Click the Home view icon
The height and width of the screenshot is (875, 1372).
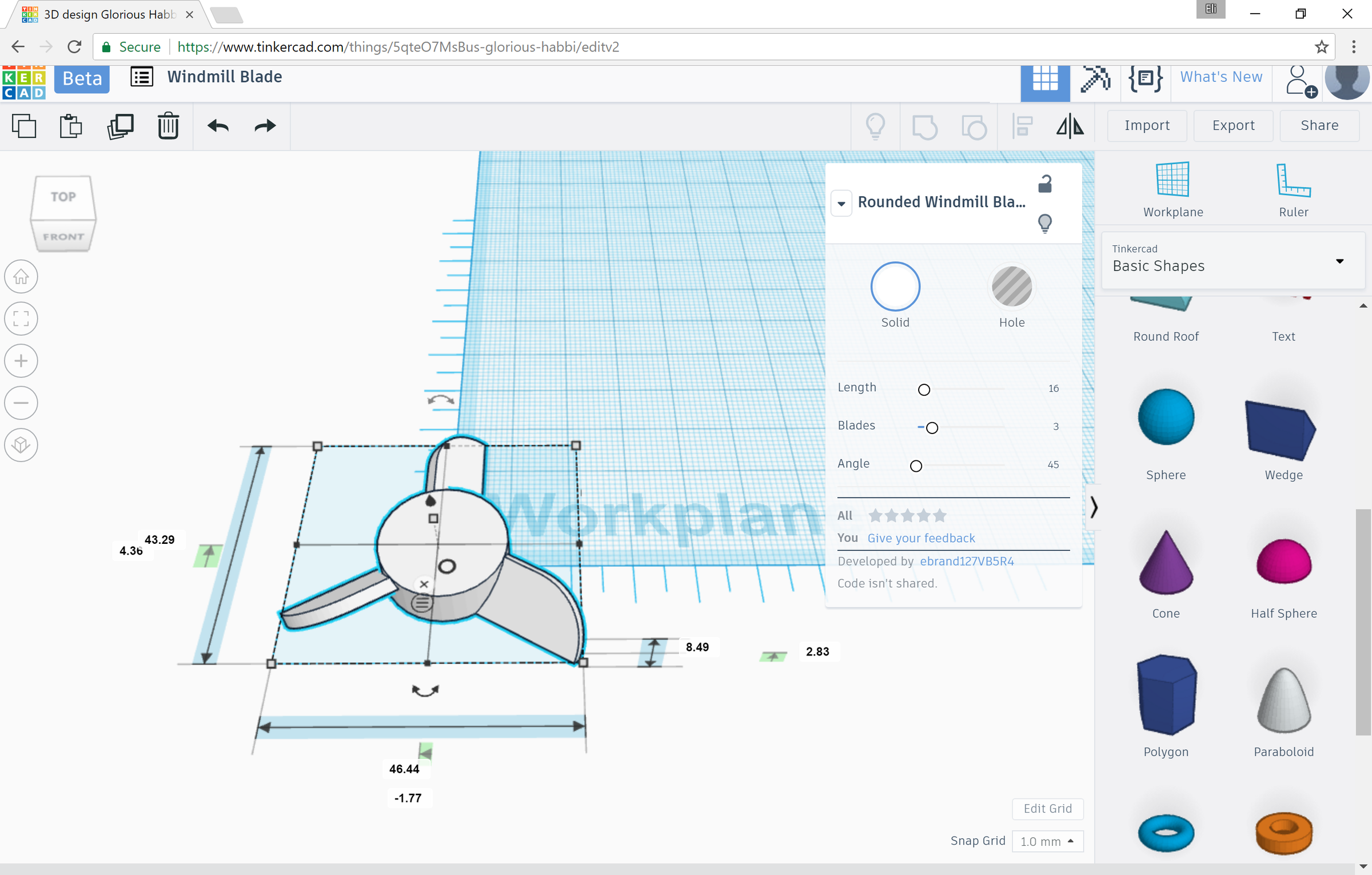[21, 277]
